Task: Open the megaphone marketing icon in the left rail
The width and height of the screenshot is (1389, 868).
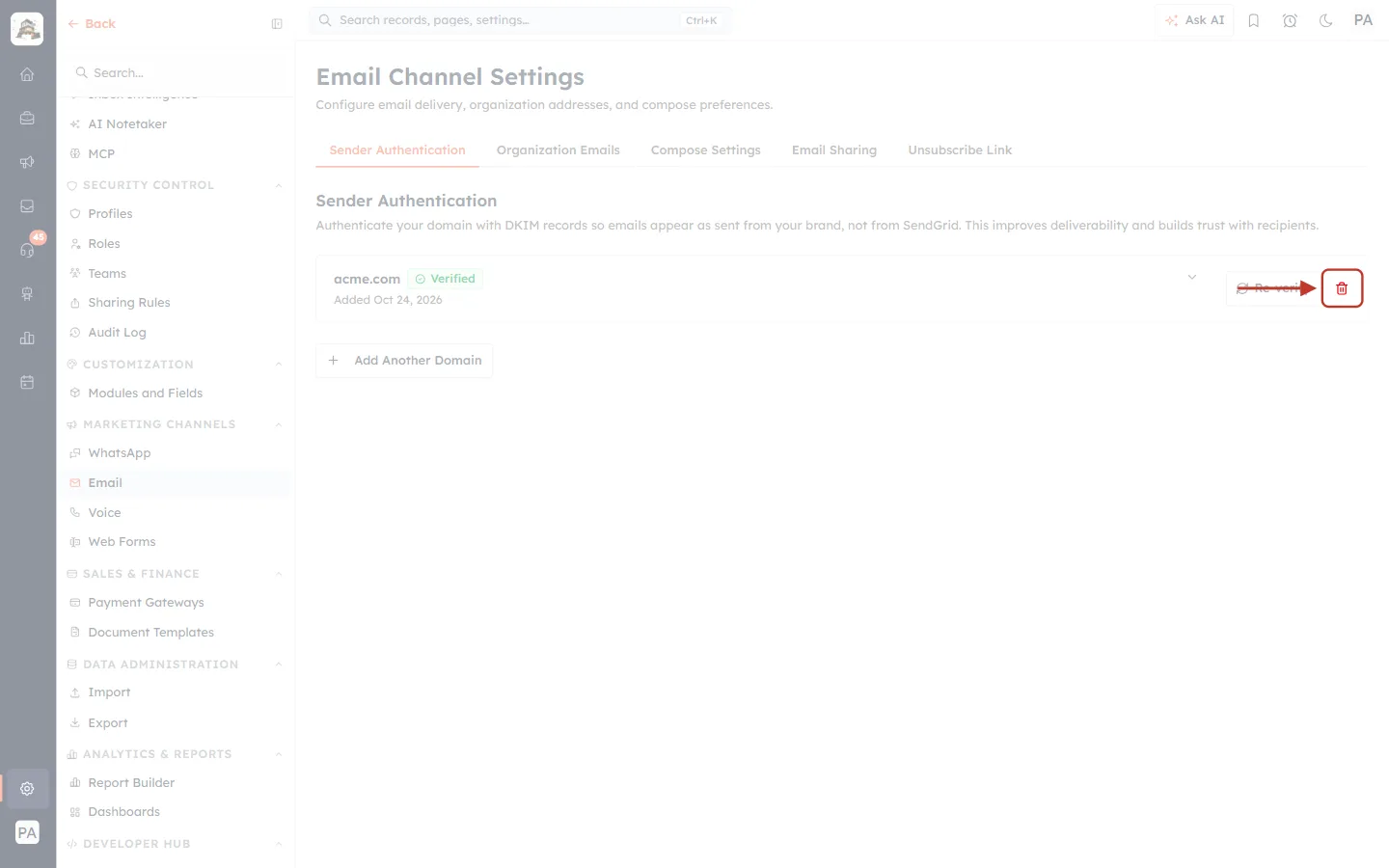Action: [x=27, y=162]
